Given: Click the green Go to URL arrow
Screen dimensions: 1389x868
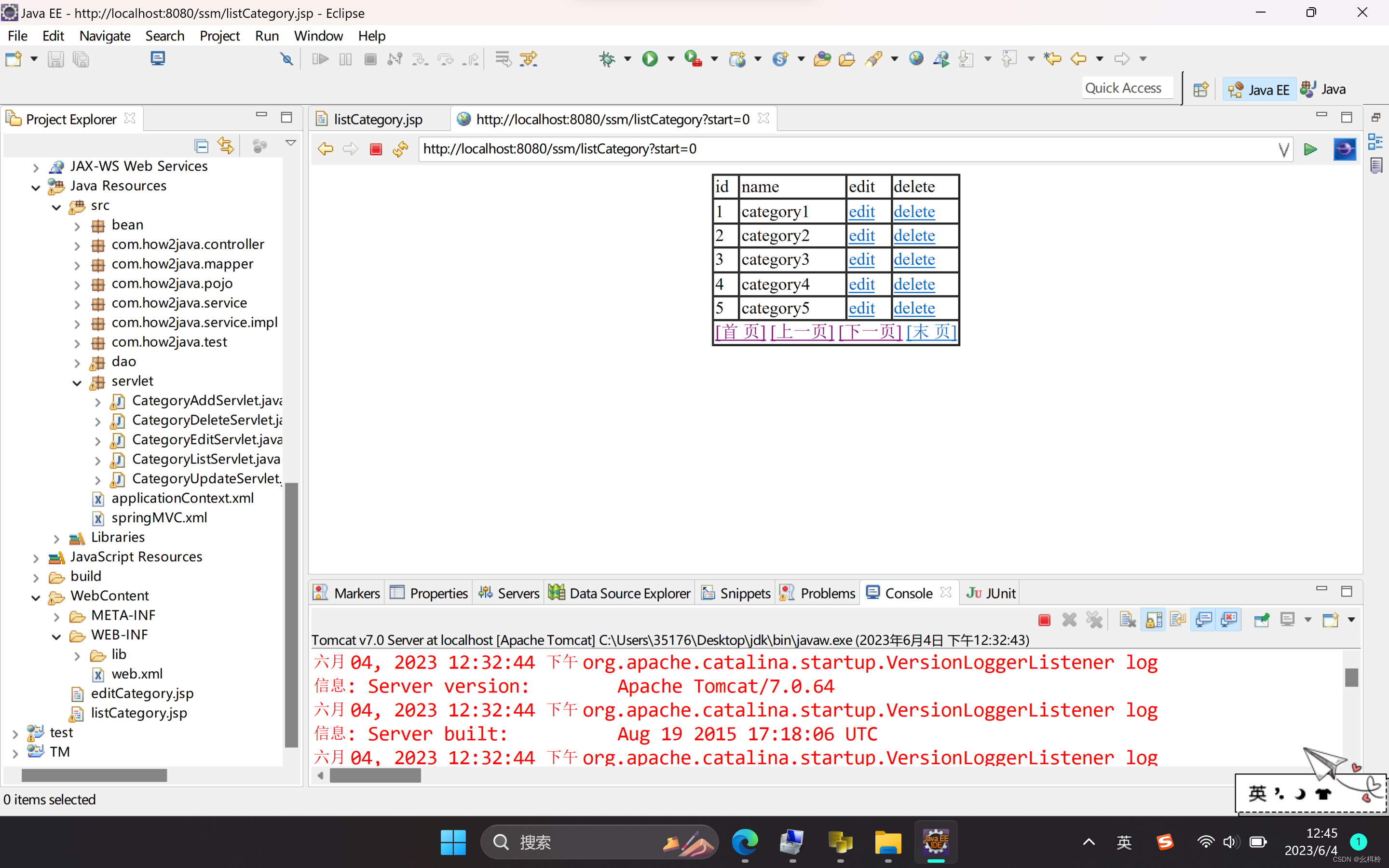Looking at the screenshot, I should pos(1310,149).
